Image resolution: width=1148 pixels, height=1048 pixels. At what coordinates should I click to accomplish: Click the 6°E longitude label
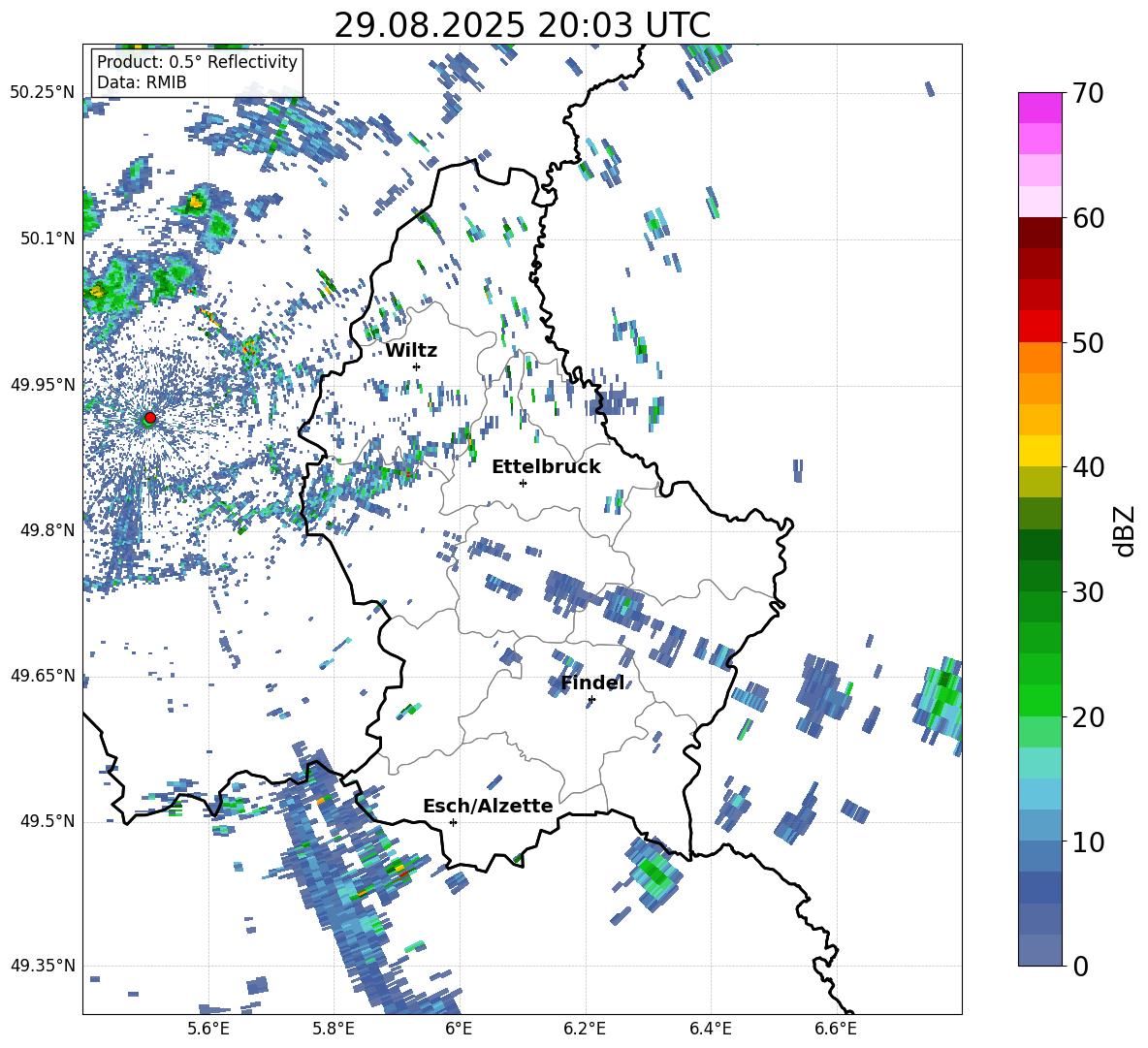pos(459,1030)
